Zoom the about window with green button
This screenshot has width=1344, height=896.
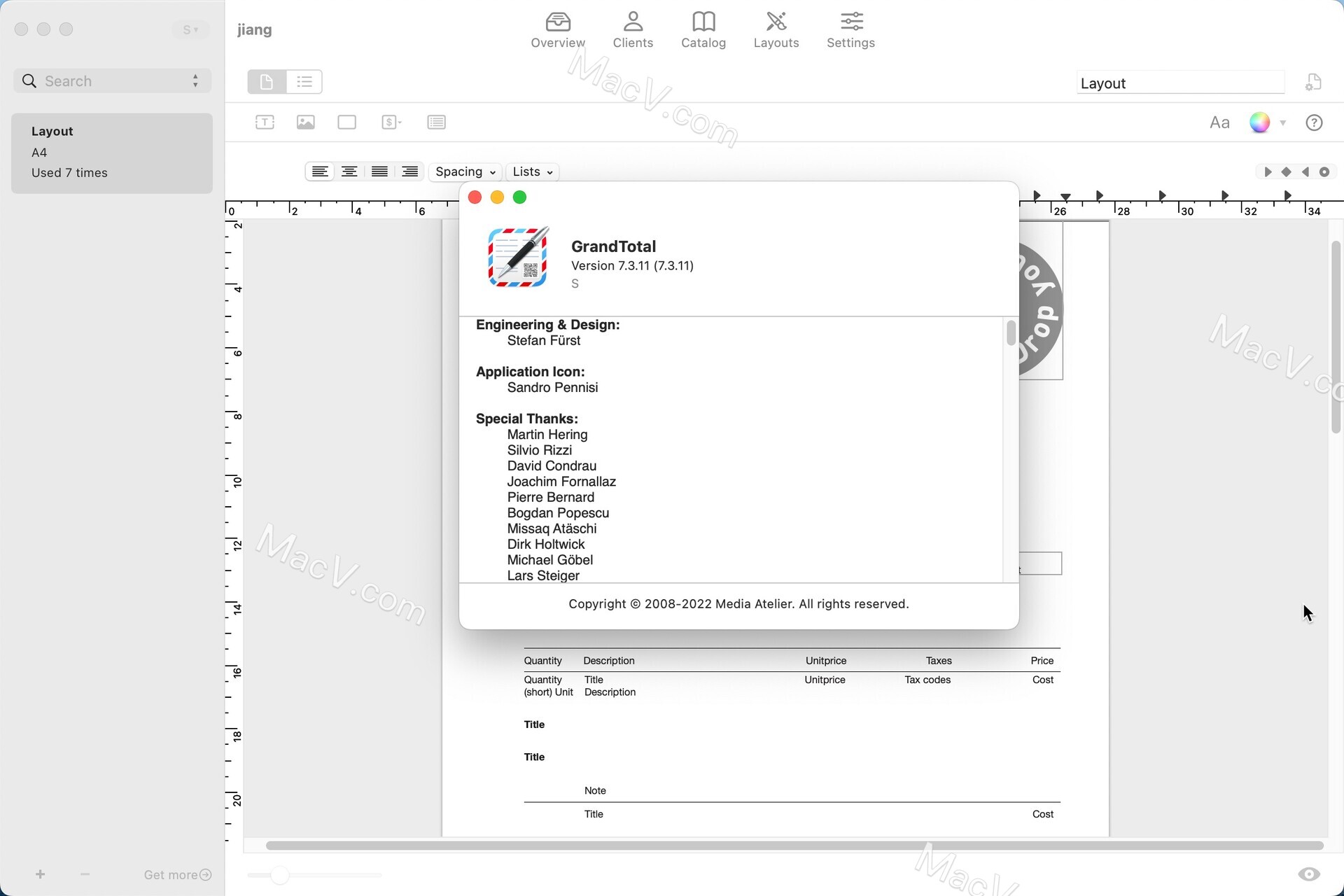(519, 197)
